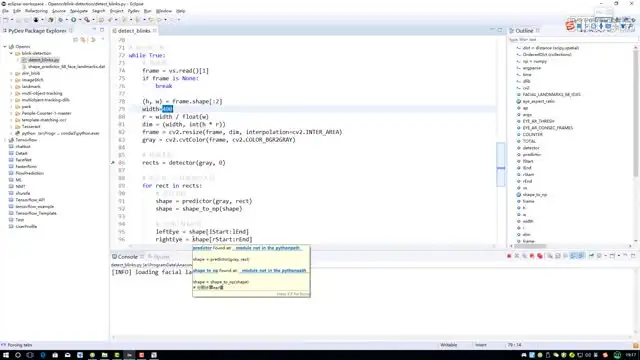Select the FaceNet project

[23, 160]
